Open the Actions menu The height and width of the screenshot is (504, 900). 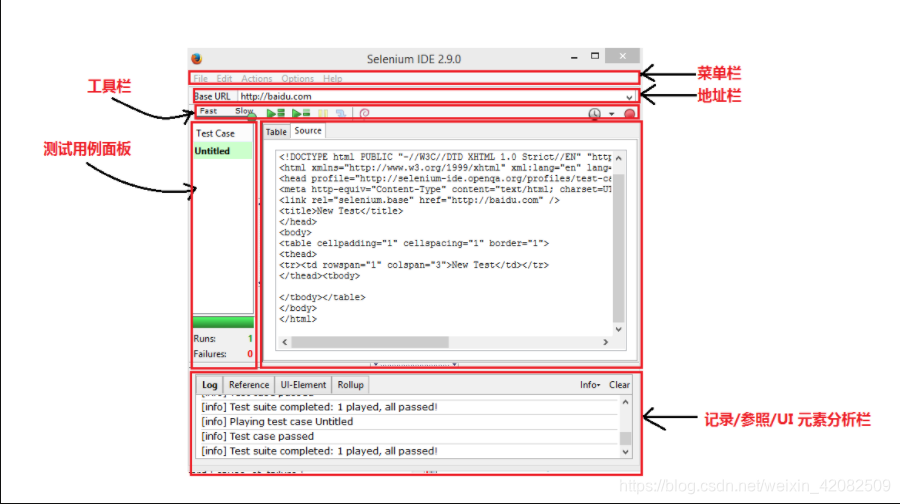tap(257, 79)
